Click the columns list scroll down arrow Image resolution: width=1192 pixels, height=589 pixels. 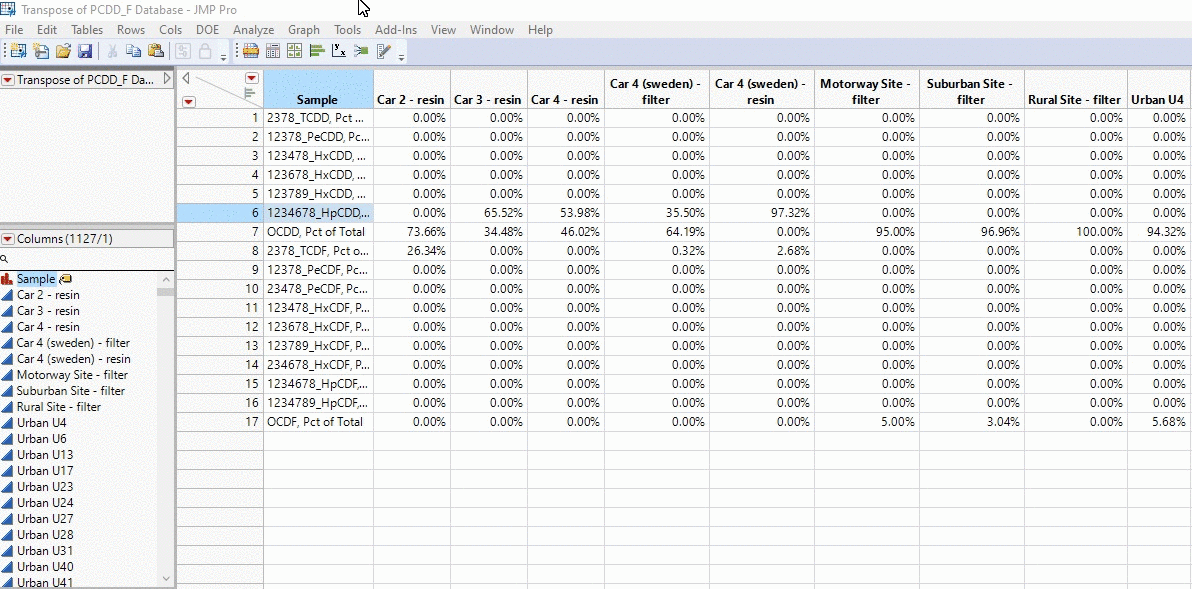pyautogui.click(x=166, y=578)
